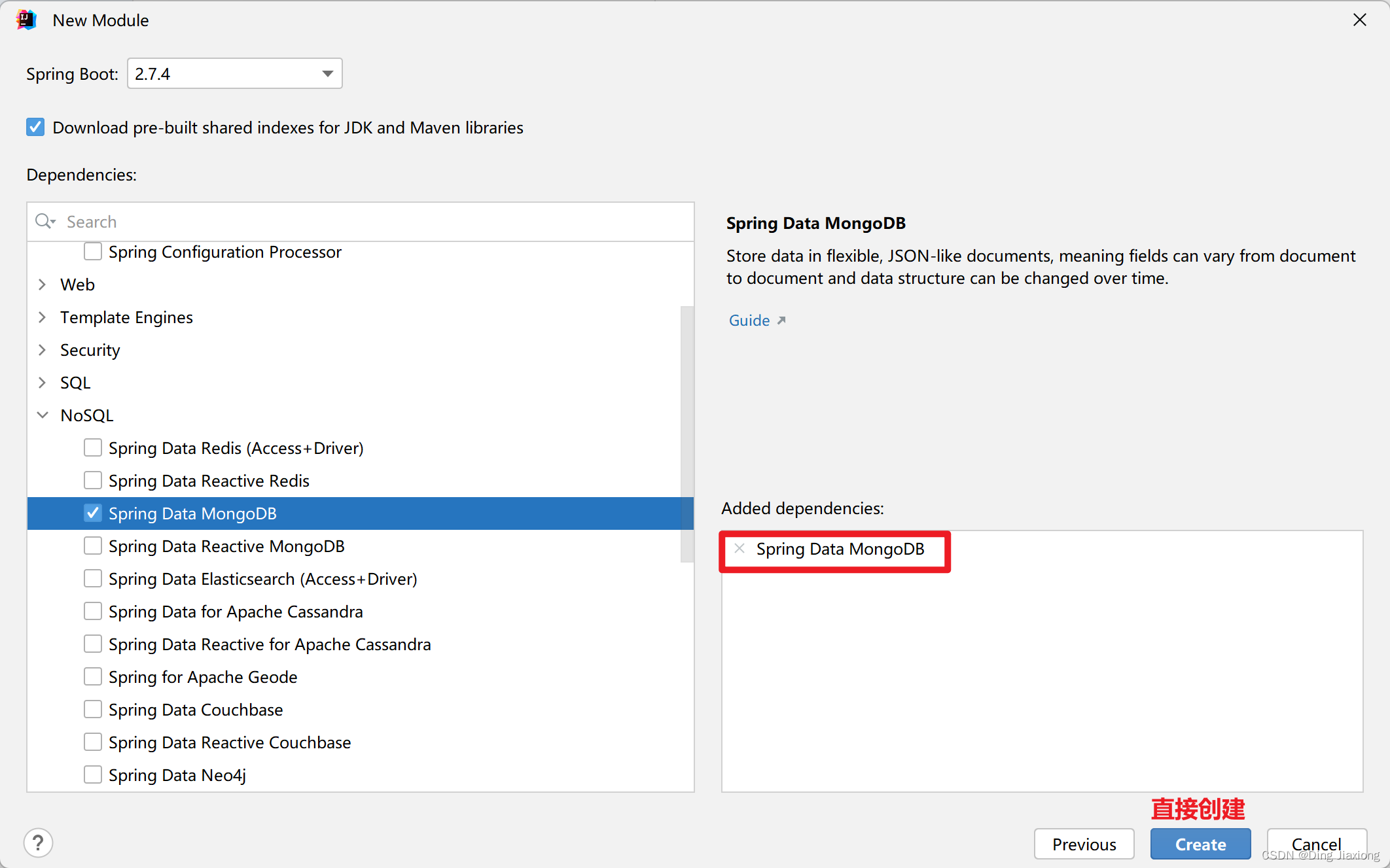
Task: Click the Cancel button
Action: point(1317,844)
